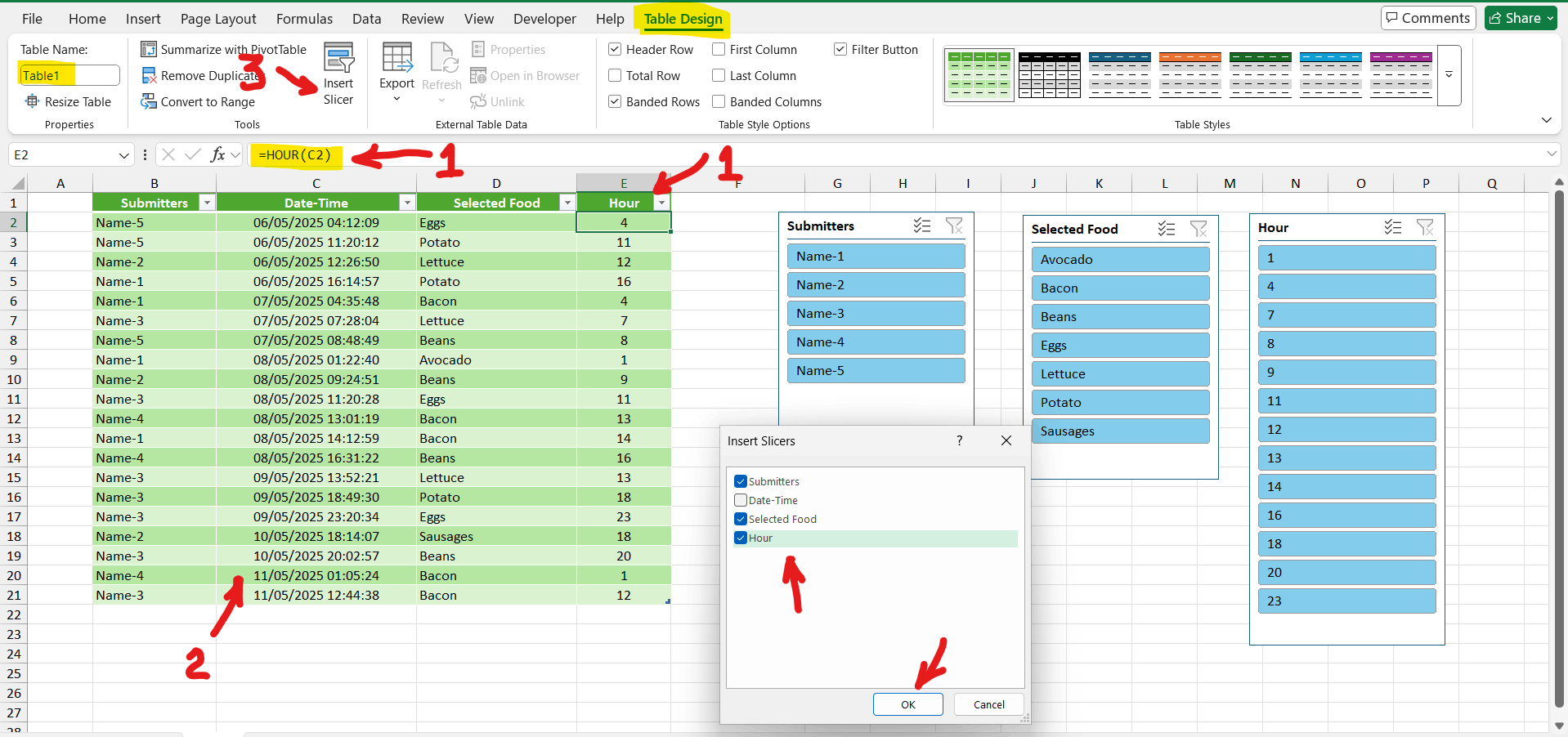The height and width of the screenshot is (737, 1568).
Task: Toggle the Banded Rows checkbox
Action: (x=615, y=102)
